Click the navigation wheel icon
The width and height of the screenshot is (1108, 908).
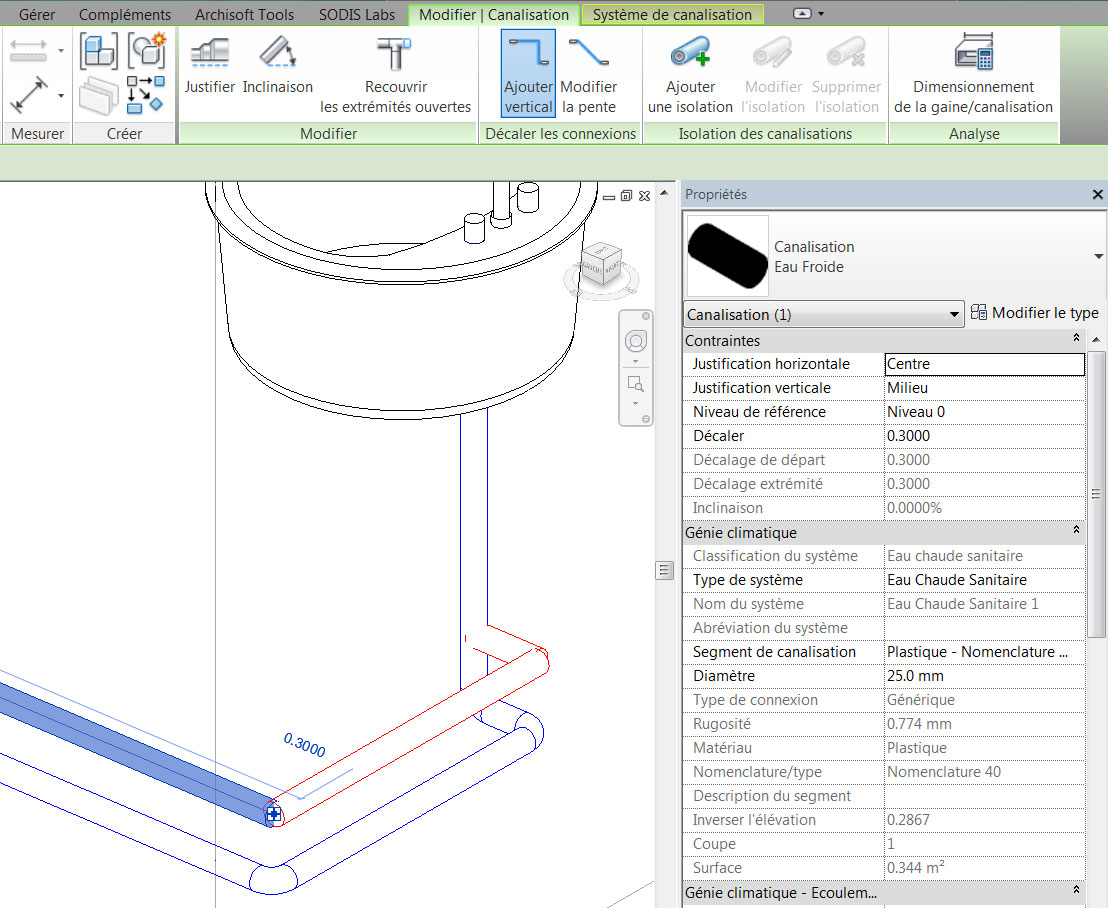click(x=636, y=342)
